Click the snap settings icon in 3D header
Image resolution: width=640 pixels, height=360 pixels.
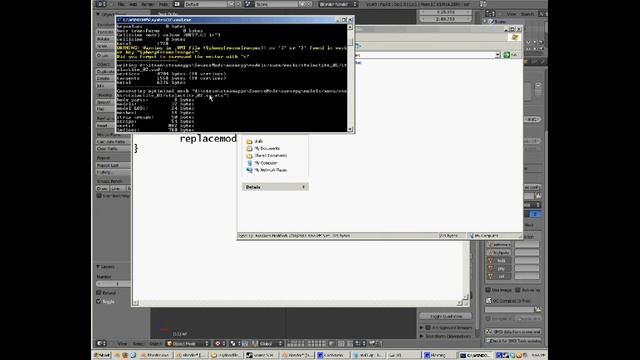pyautogui.click(x=360, y=344)
